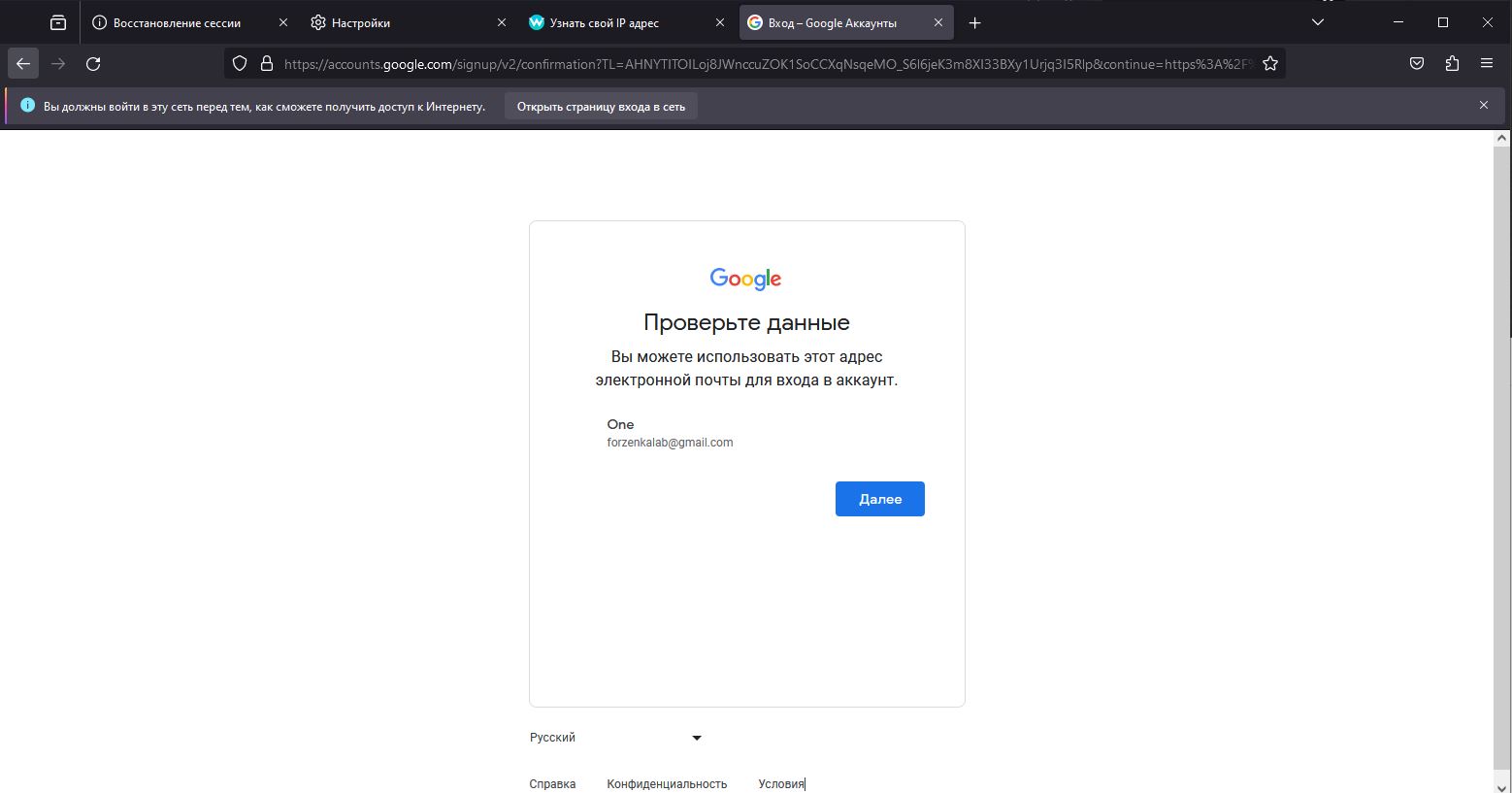This screenshot has width=1512, height=793.
Task: Click the forzenkalab@gmail.com address text
Action: (x=670, y=443)
